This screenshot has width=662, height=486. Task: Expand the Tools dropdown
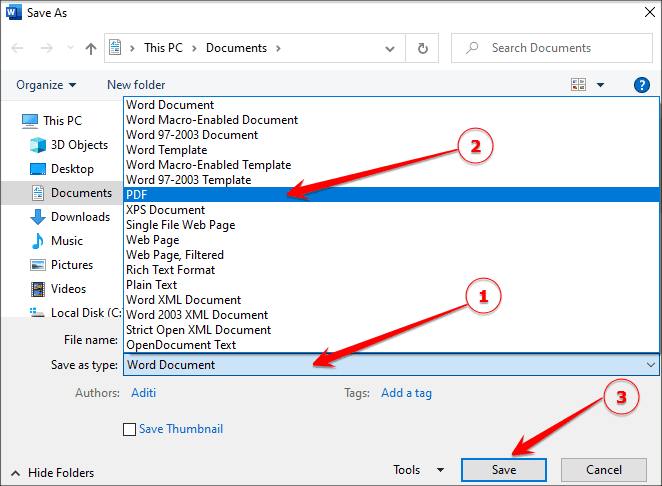pos(418,470)
